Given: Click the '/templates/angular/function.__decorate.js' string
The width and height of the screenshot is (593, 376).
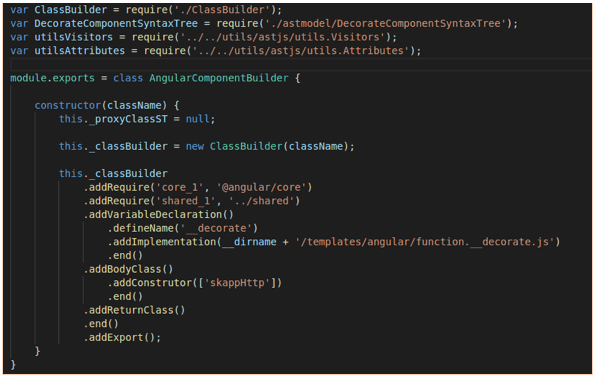Looking at the screenshot, I should [x=425, y=242].
